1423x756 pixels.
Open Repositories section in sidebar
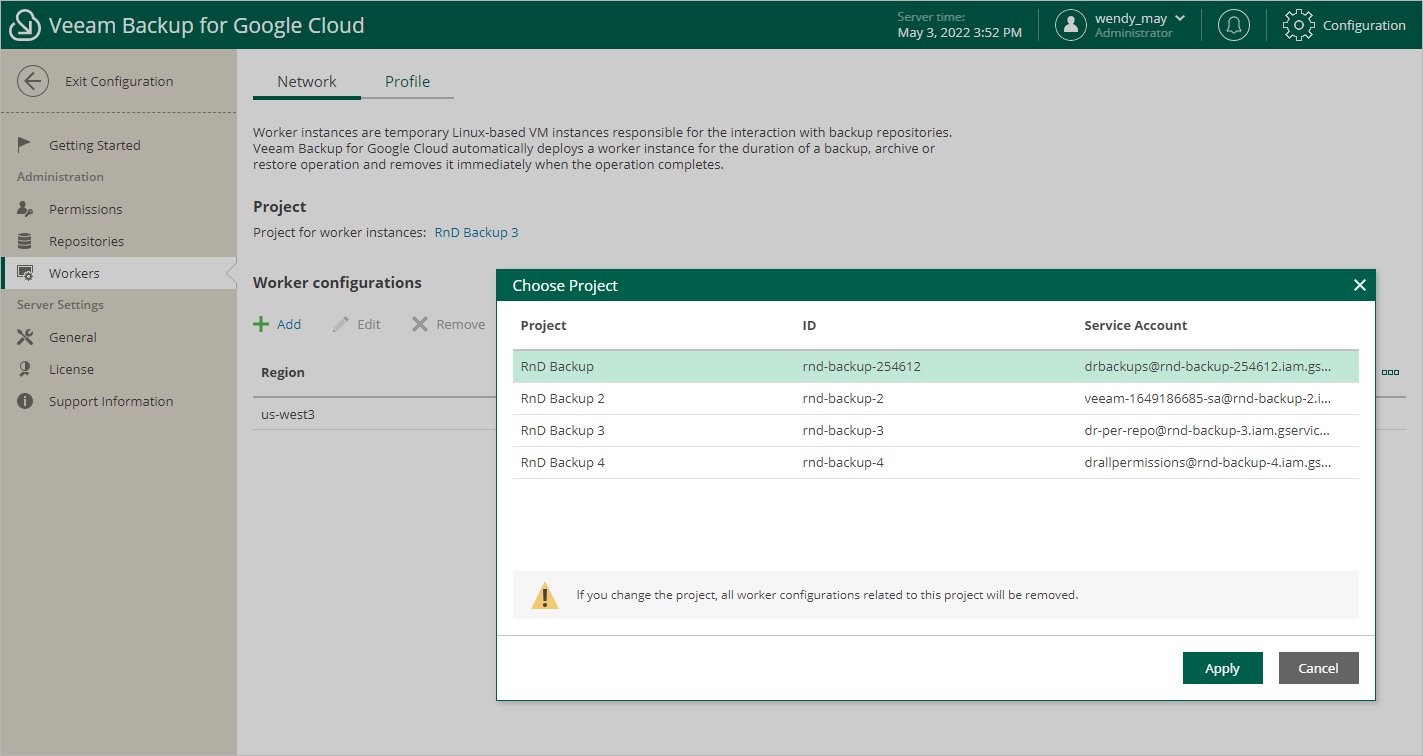coord(87,241)
